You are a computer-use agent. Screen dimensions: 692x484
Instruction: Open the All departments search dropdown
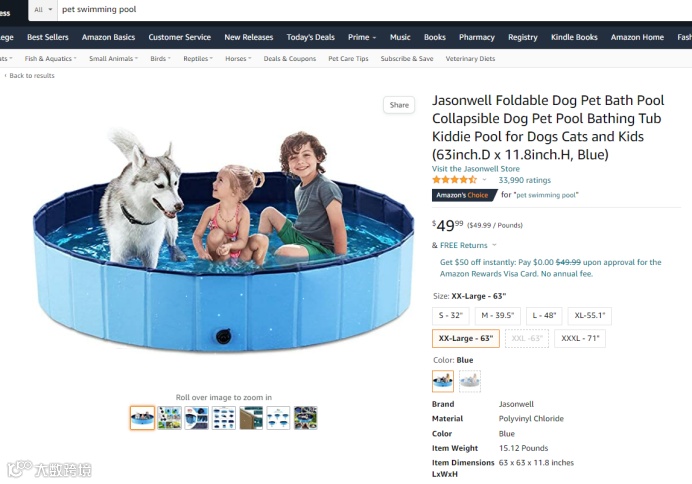pos(43,10)
